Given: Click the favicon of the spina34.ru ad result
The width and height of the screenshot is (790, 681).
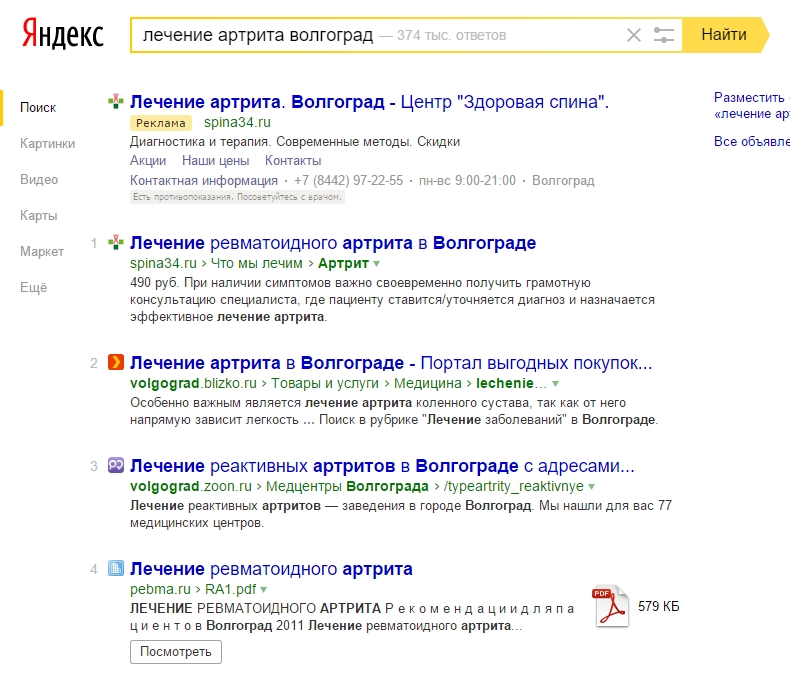Looking at the screenshot, I should click(x=116, y=102).
